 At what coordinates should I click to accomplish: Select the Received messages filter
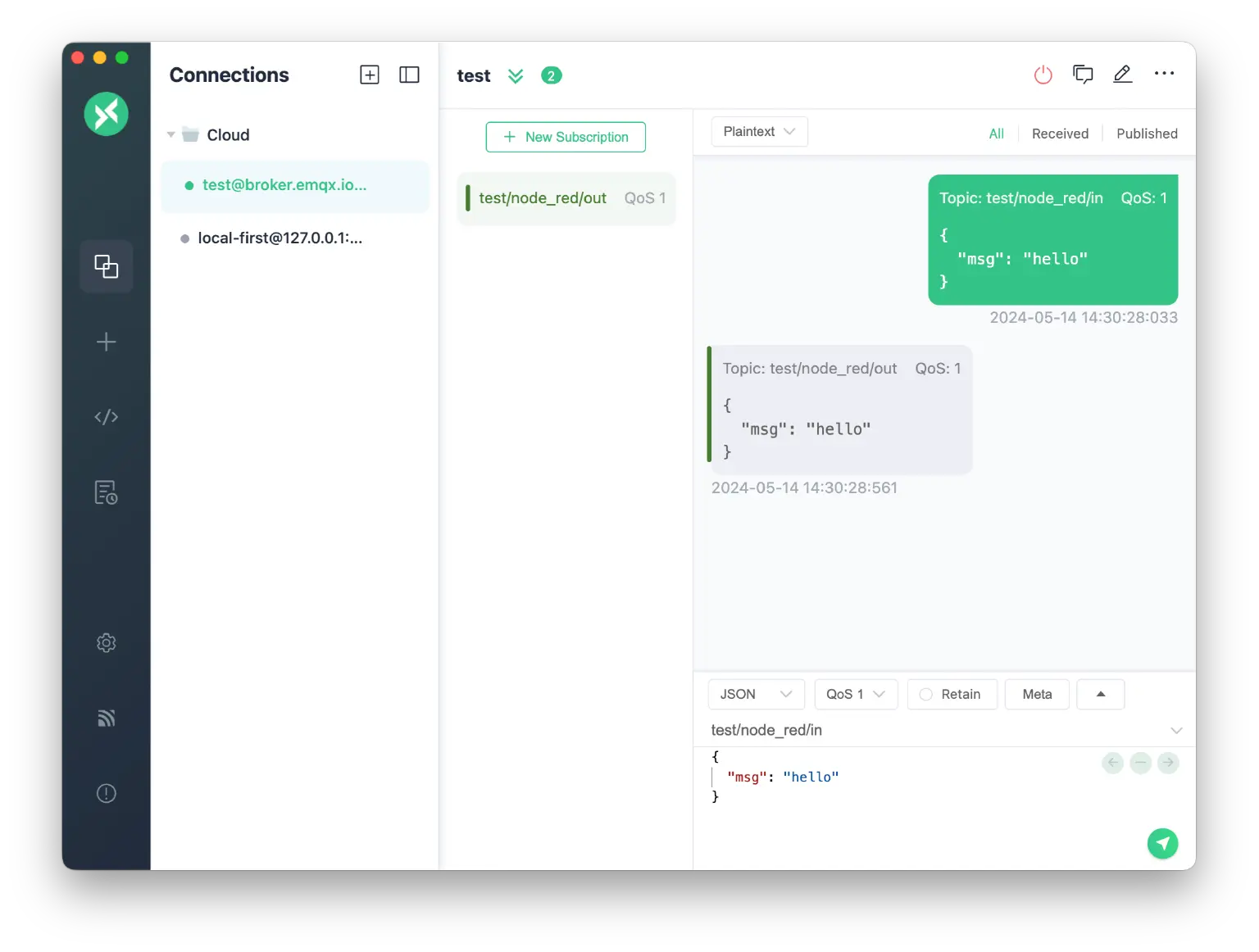1060,133
